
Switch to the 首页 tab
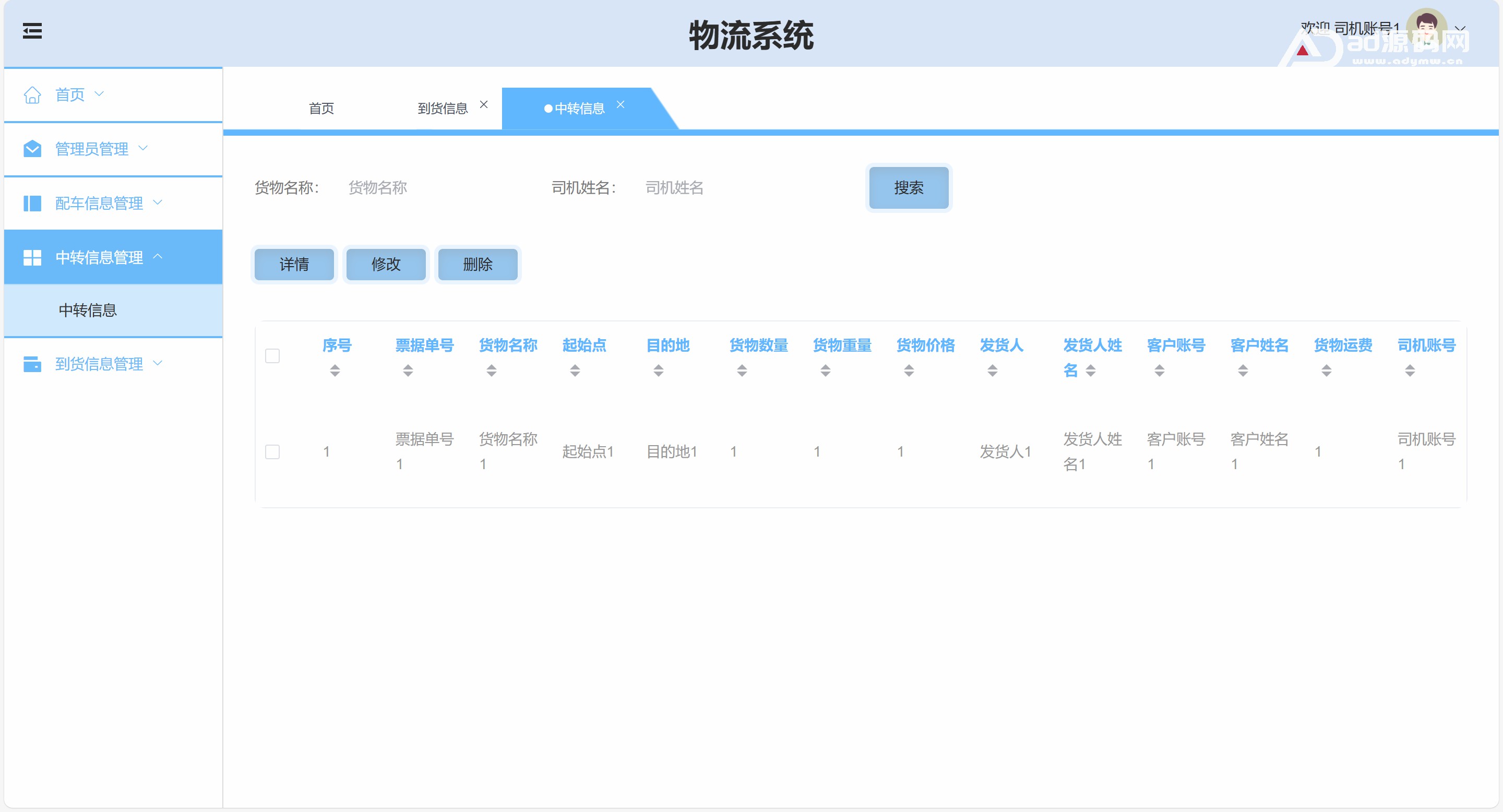321,109
